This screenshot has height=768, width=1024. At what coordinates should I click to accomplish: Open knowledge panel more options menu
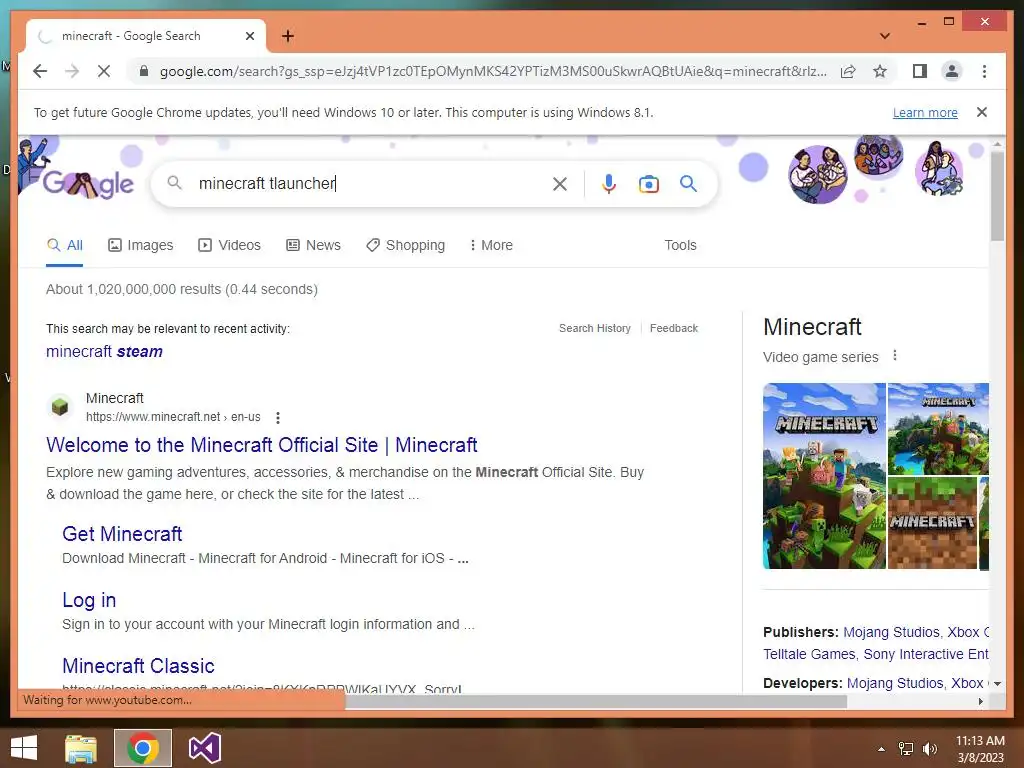pyautogui.click(x=895, y=356)
